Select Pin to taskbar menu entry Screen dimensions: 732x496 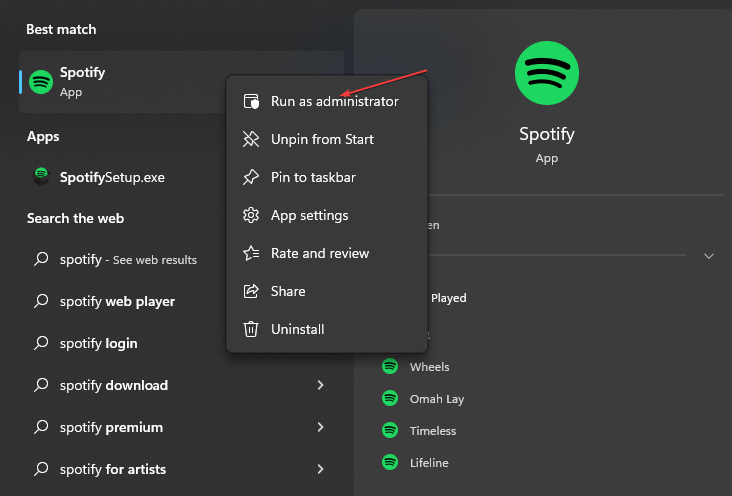(x=327, y=177)
